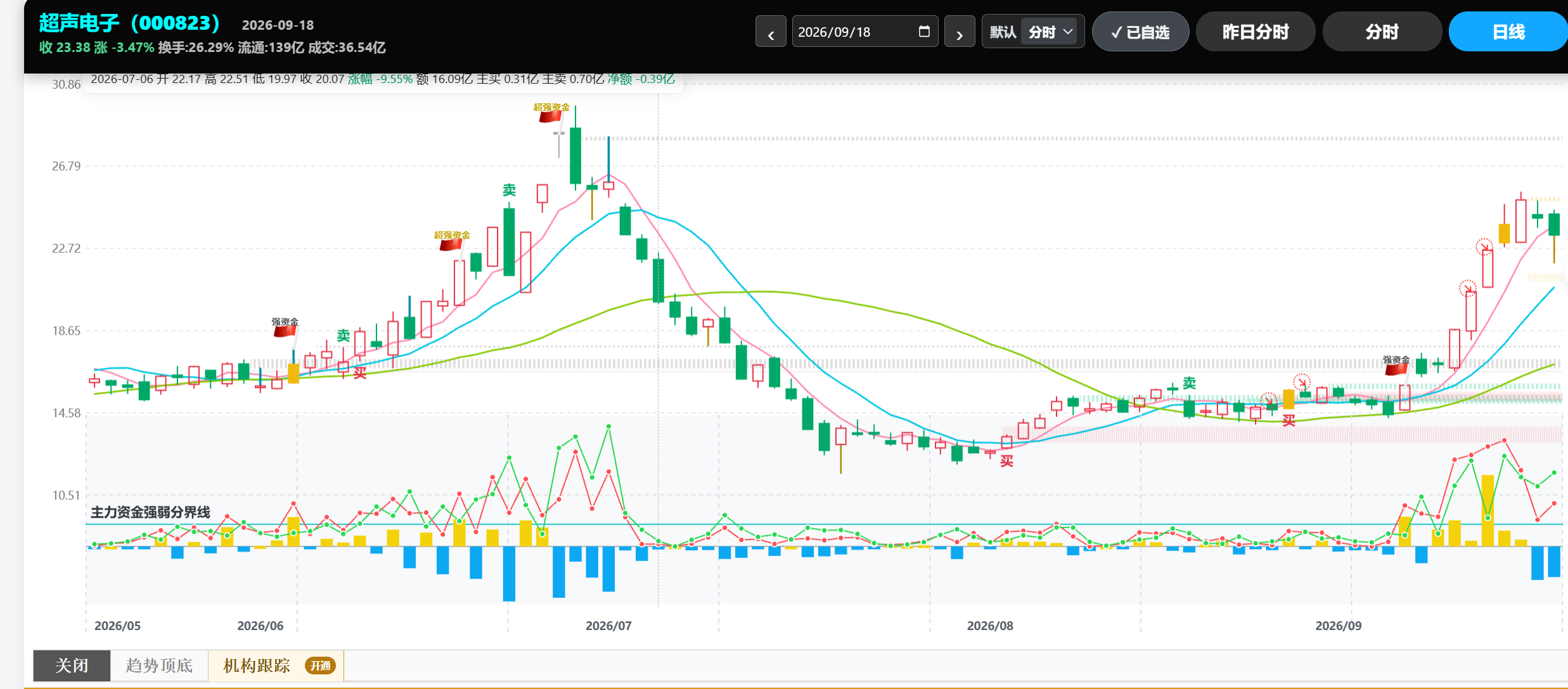Click the 涨幅 -9.55% value in tooltip
The image size is (1568, 689).
[x=380, y=79]
